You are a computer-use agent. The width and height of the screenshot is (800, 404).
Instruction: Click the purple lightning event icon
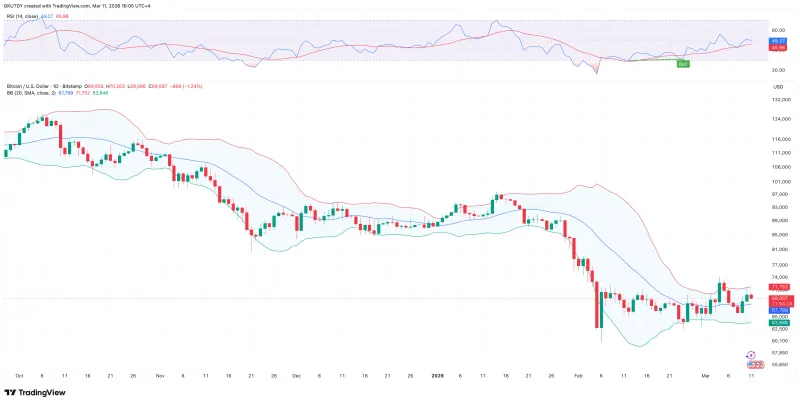[x=750, y=354]
